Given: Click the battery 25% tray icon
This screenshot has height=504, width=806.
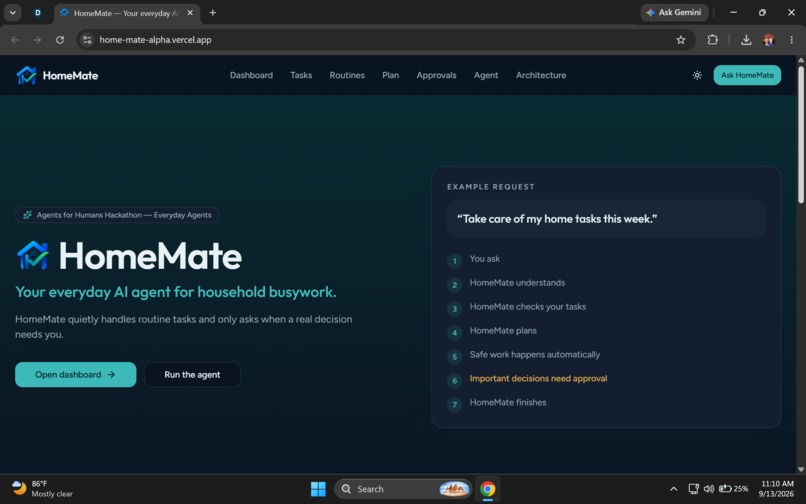Looking at the screenshot, I should (x=733, y=489).
